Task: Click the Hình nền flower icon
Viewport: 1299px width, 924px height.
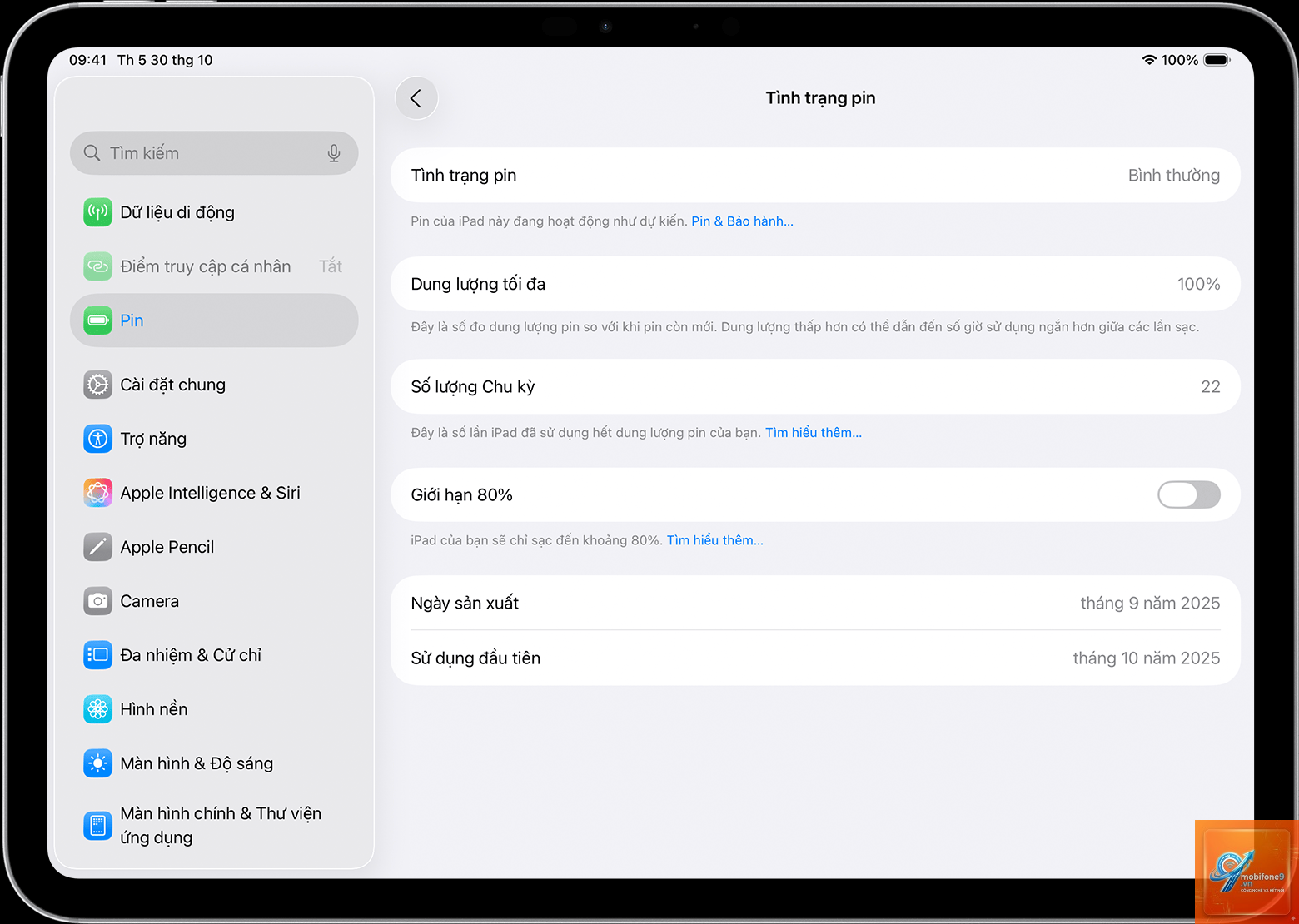Action: (x=98, y=709)
